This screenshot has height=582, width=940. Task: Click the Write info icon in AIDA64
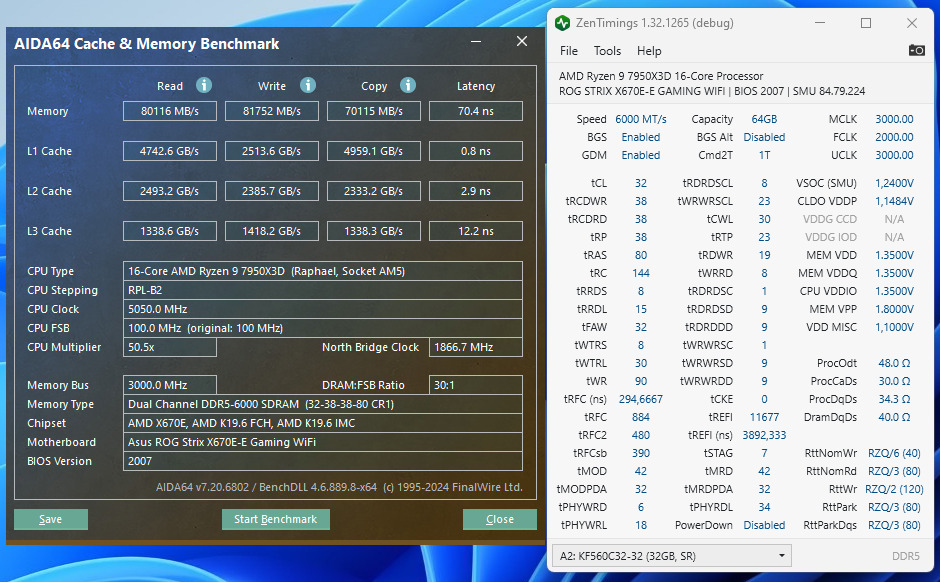point(308,85)
